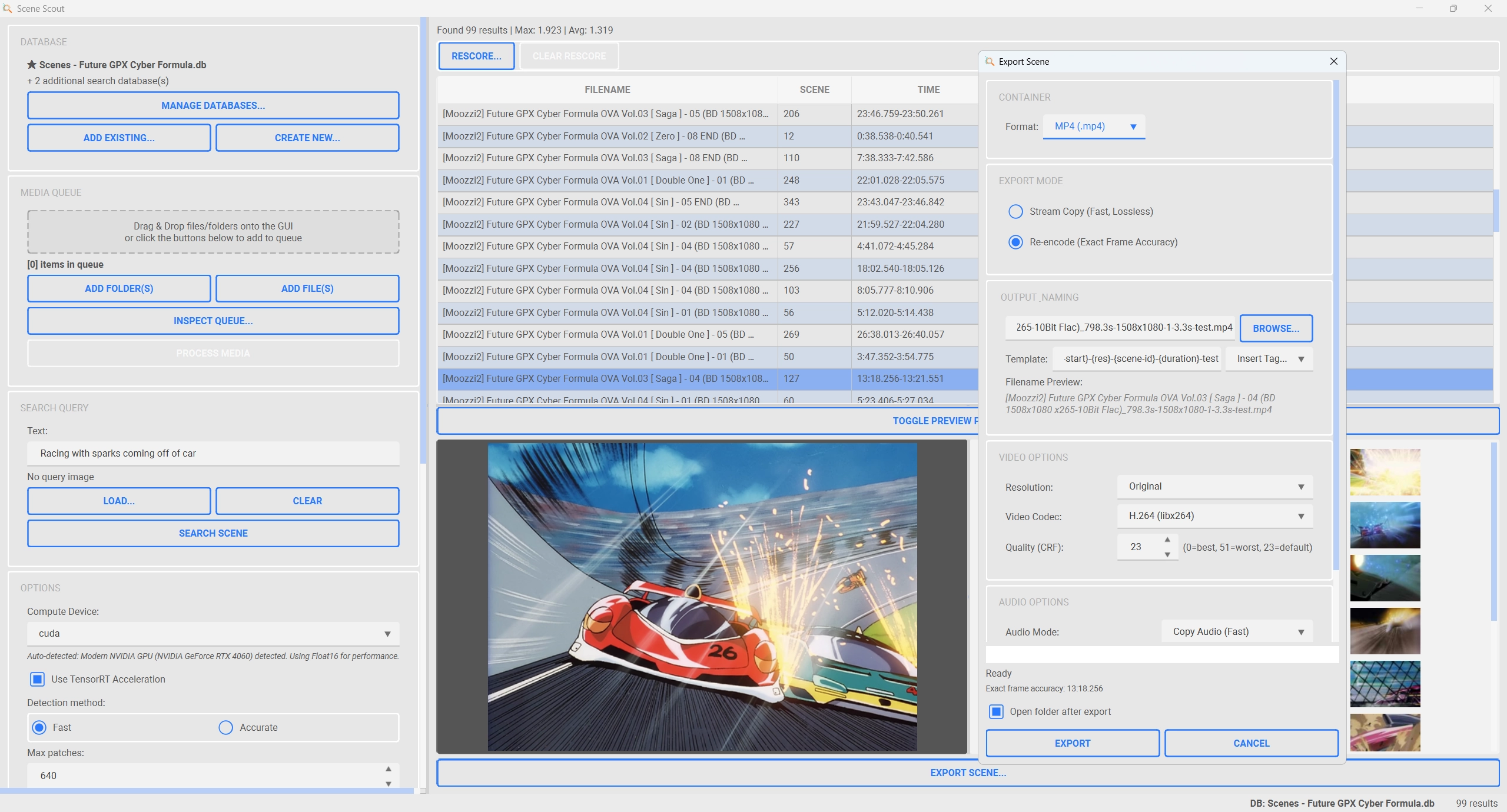Decrease Max patches with down arrow

point(388,783)
